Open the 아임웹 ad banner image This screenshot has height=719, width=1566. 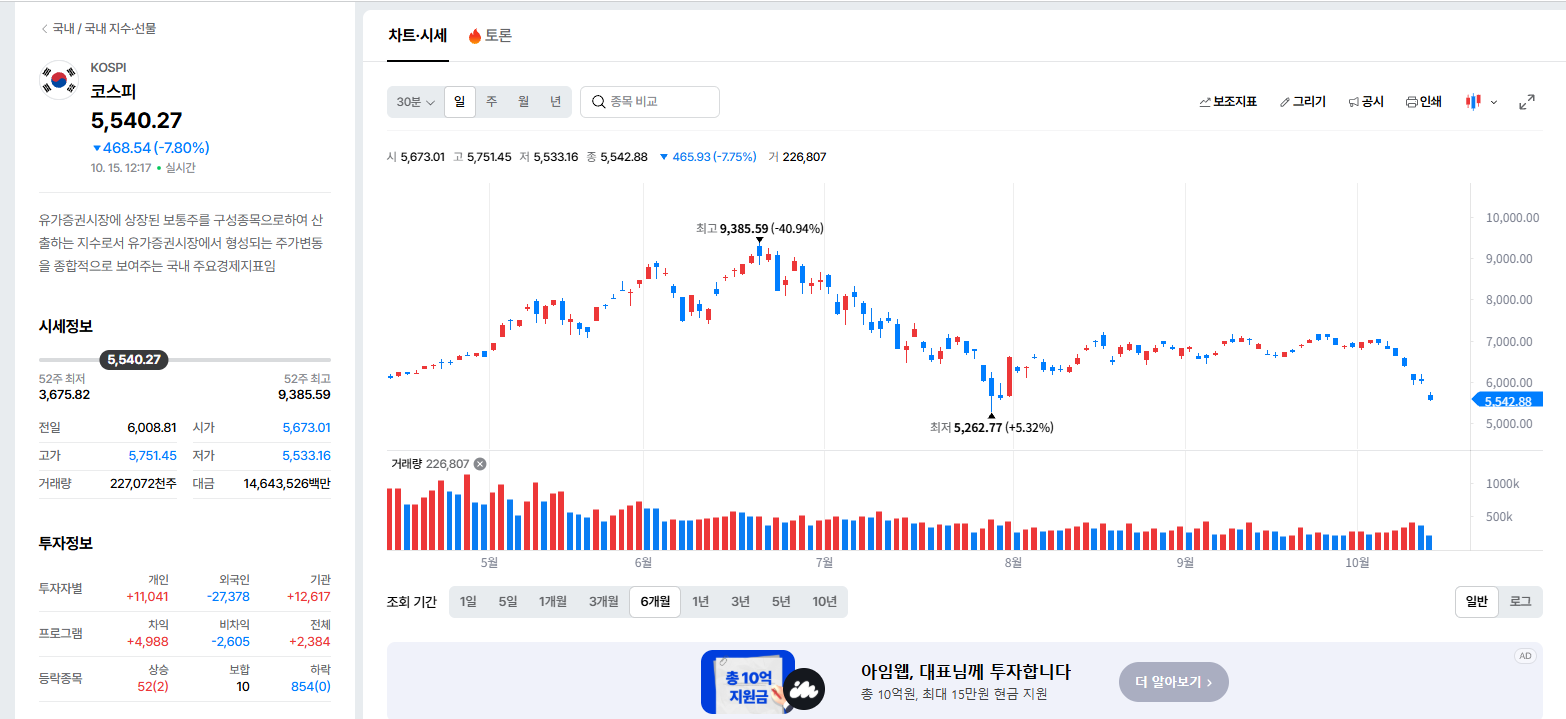763,681
